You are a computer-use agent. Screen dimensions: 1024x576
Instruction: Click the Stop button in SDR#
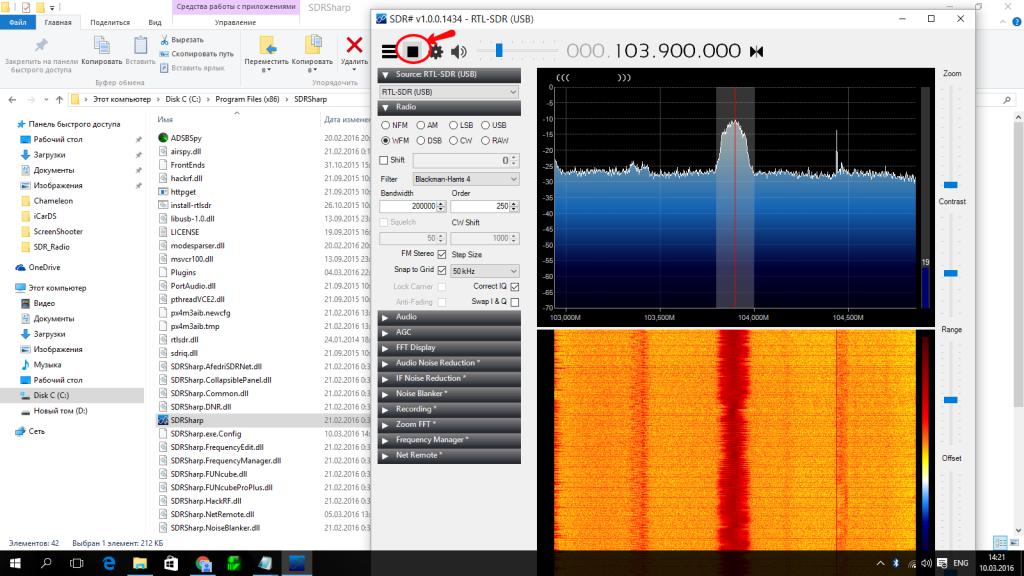[x=412, y=51]
